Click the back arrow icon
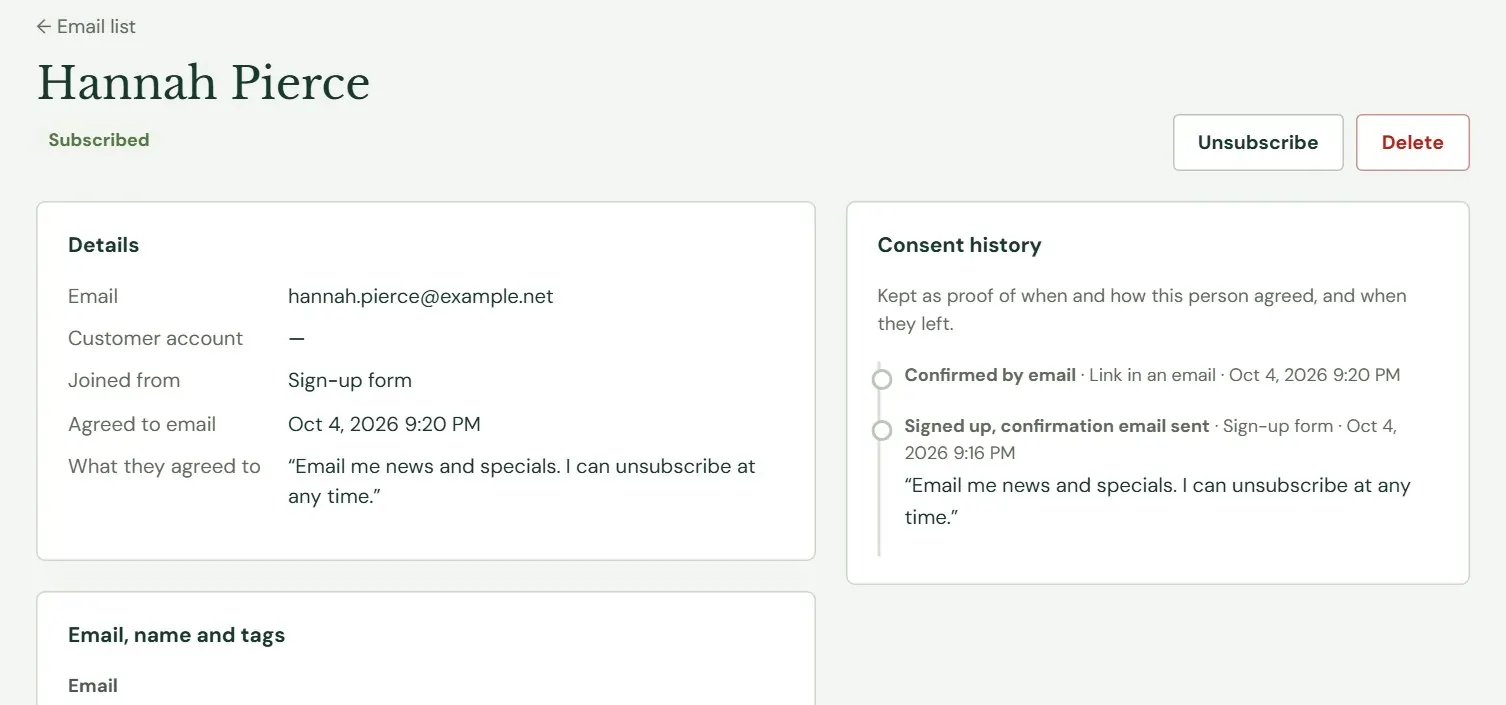Image resolution: width=1506 pixels, height=705 pixels. [43, 27]
